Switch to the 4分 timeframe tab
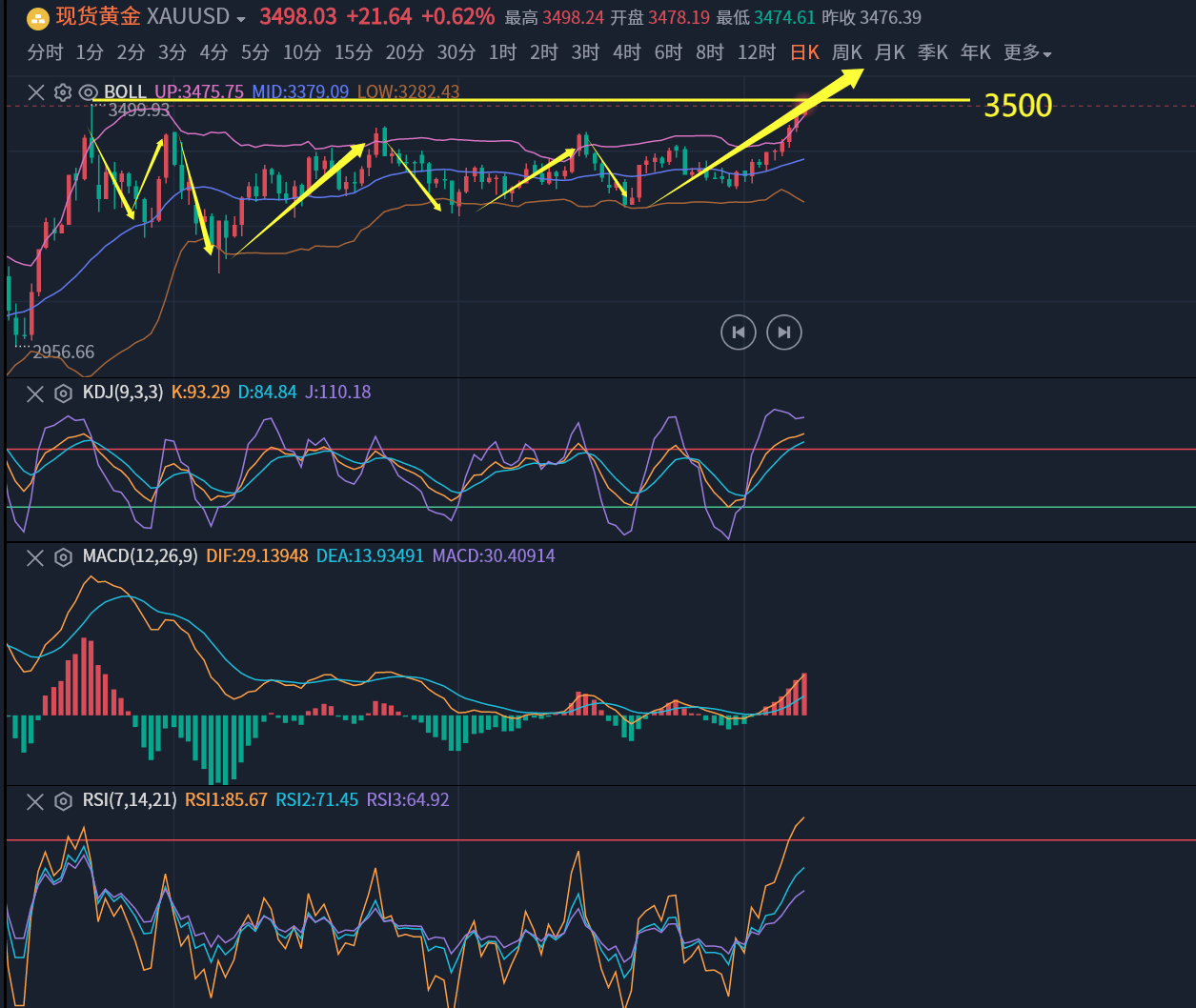Image resolution: width=1196 pixels, height=1008 pixels. [213, 52]
